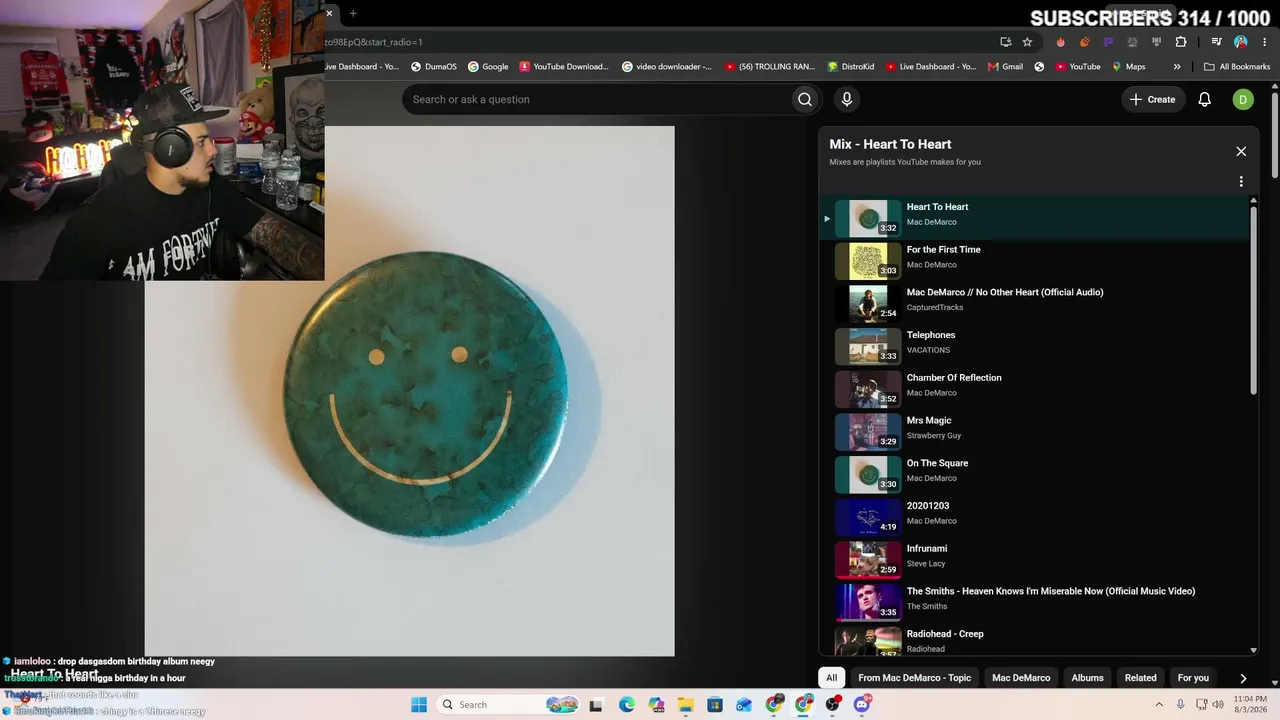Click the taskbar microphone tray icon
Screen dimensions: 1280x720
click(x=1182, y=705)
